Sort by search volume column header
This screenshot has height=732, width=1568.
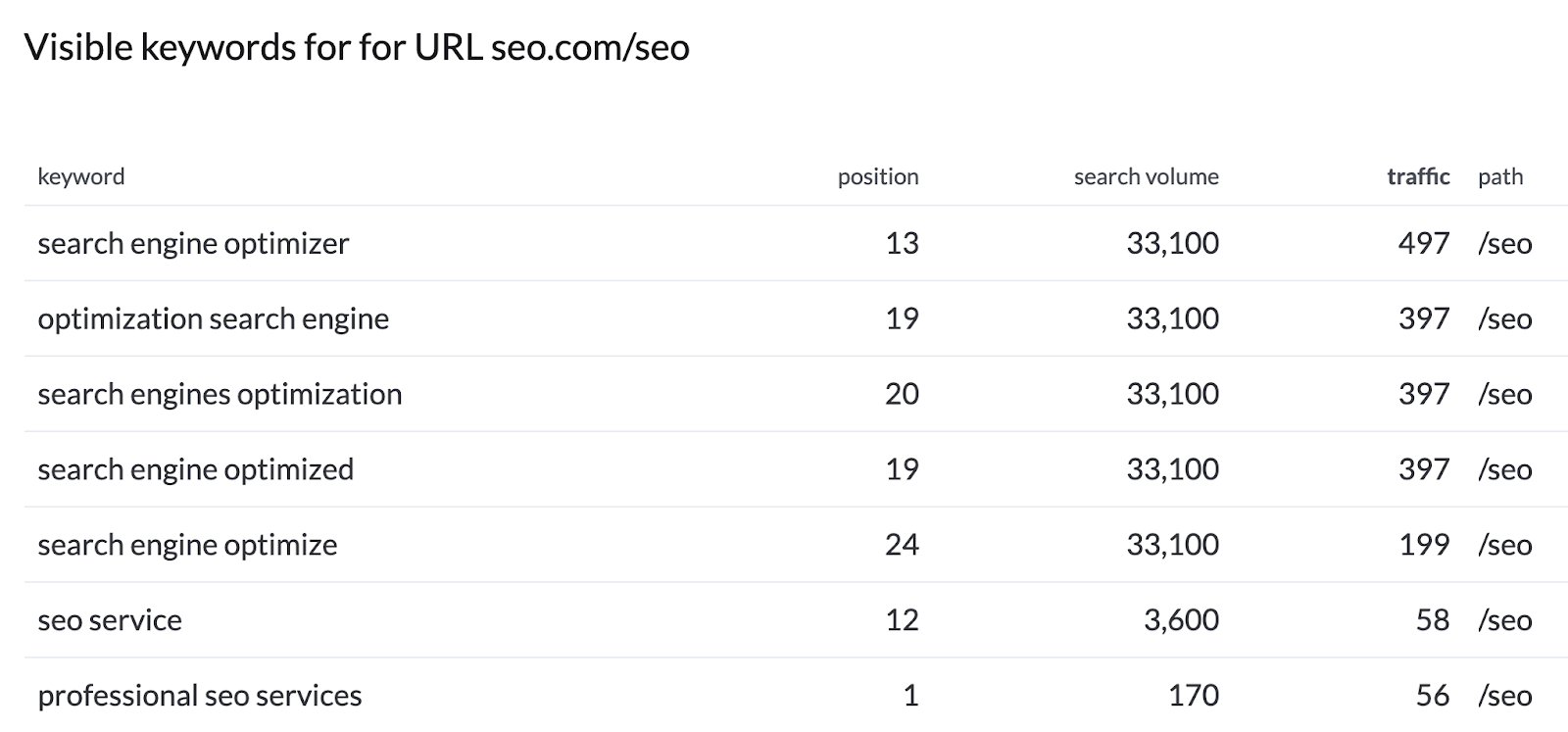tap(1146, 177)
